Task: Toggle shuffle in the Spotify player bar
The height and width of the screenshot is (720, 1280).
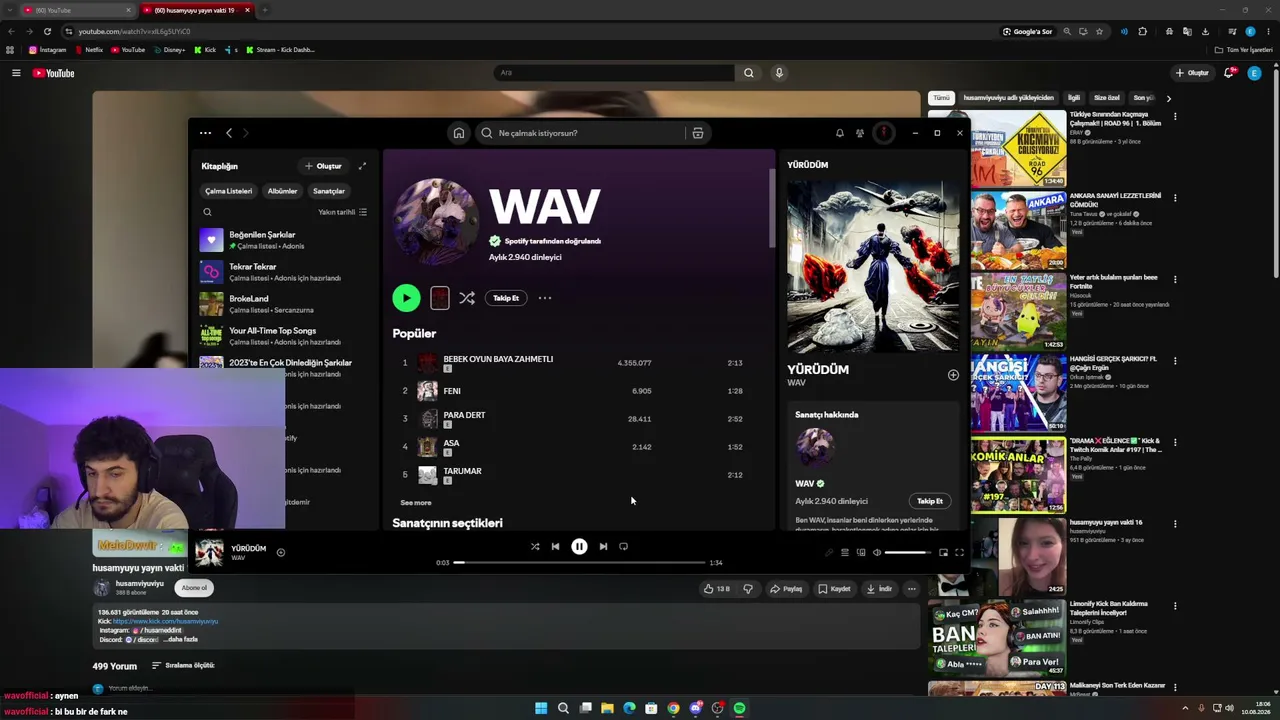Action: [x=535, y=547]
